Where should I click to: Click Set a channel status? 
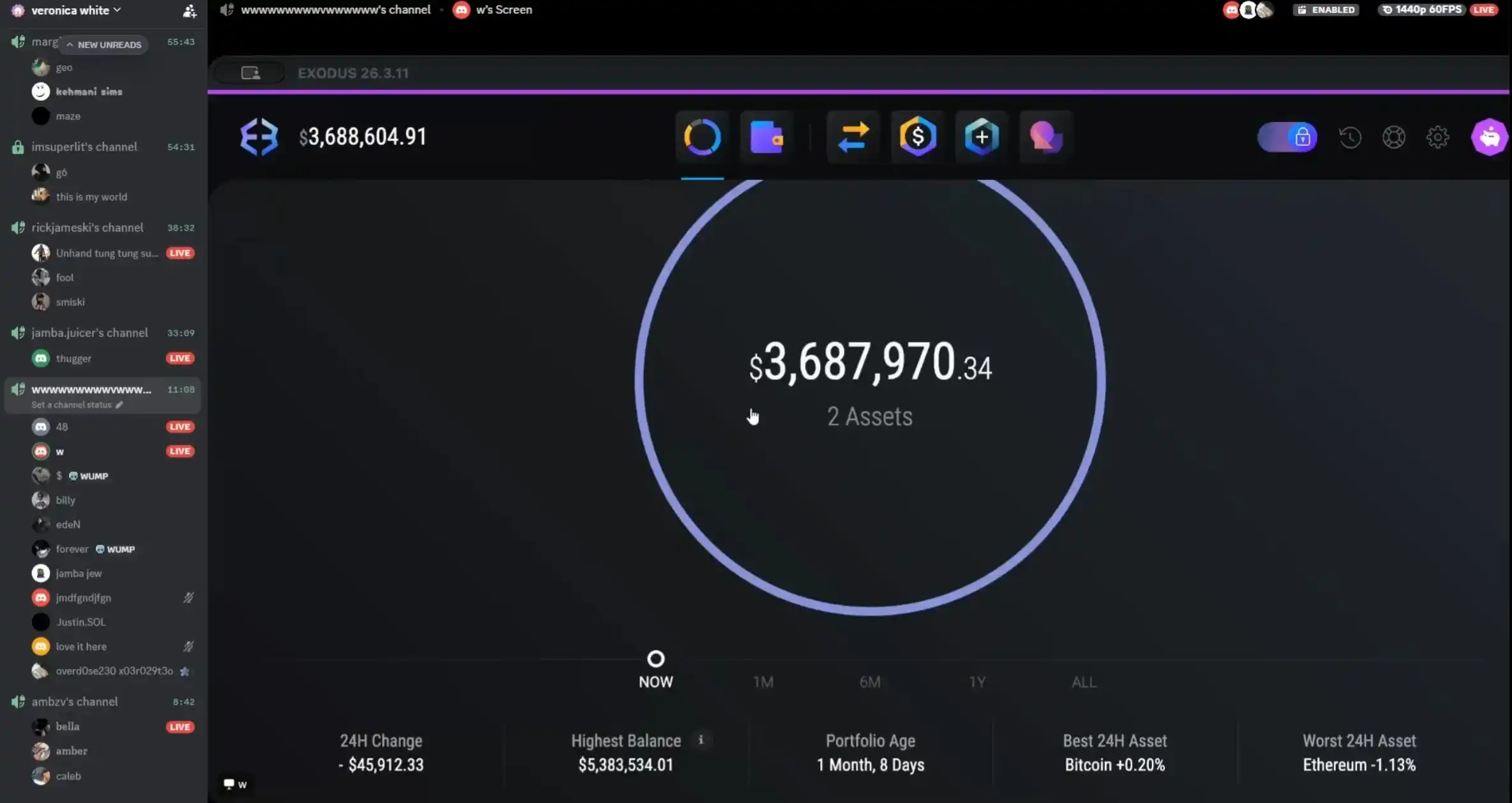coord(77,405)
